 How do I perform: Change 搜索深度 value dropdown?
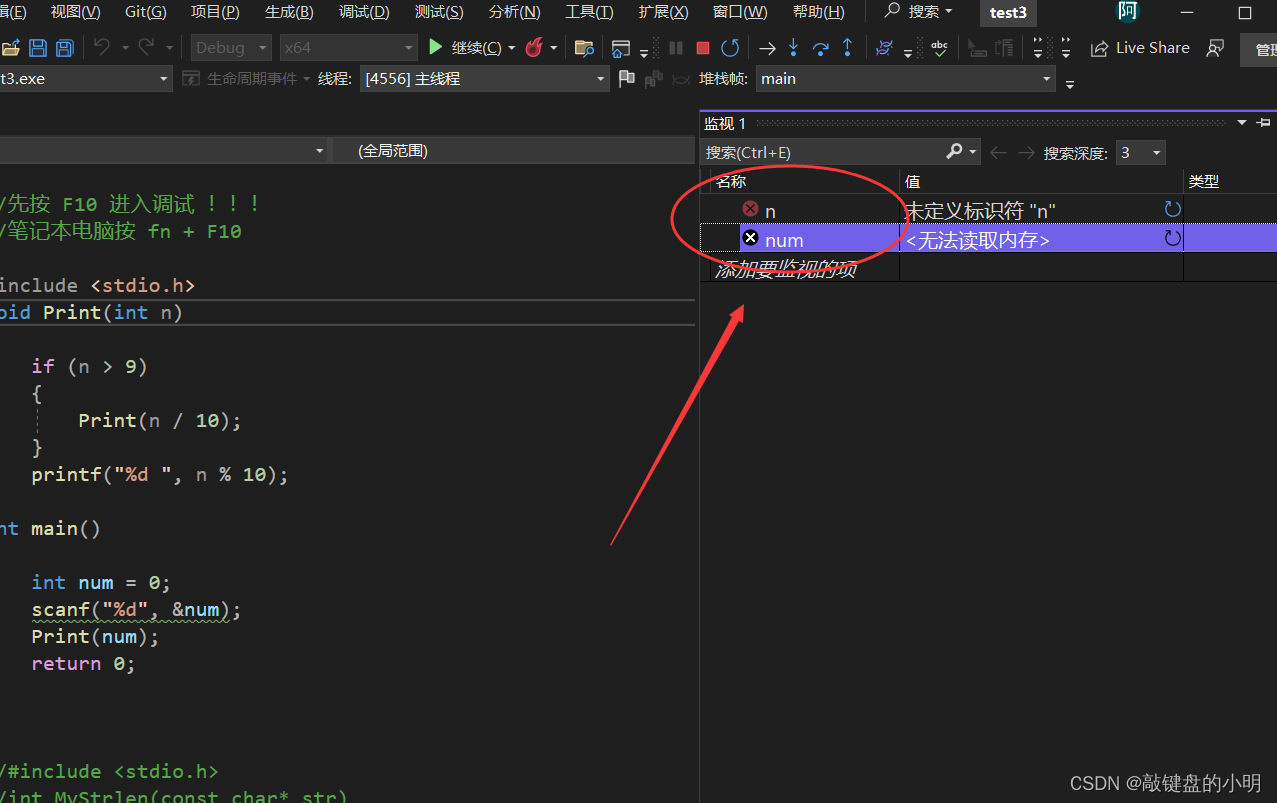pyautogui.click(x=1140, y=152)
